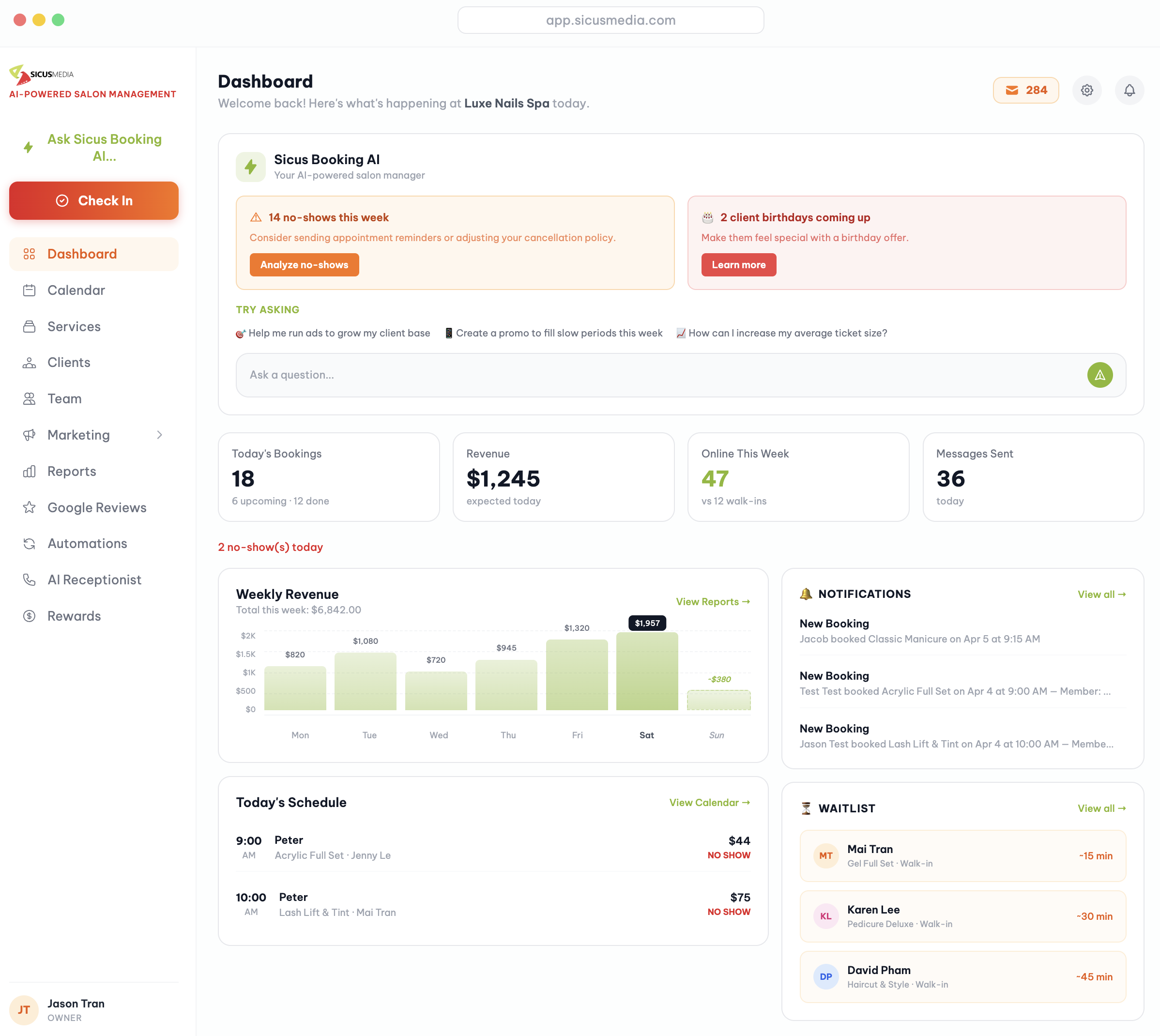Click the Sicus Booking AI lightning icon
The height and width of the screenshot is (1036, 1160).
250,167
